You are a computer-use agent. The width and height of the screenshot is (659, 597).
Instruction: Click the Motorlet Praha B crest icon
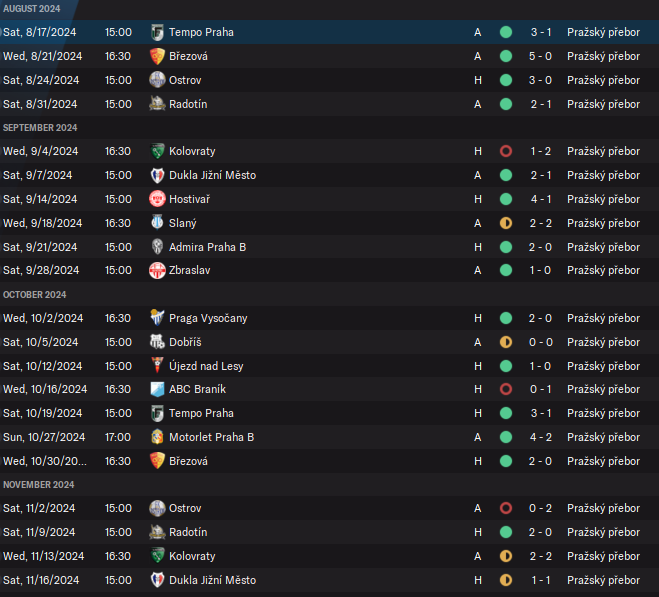(157, 437)
